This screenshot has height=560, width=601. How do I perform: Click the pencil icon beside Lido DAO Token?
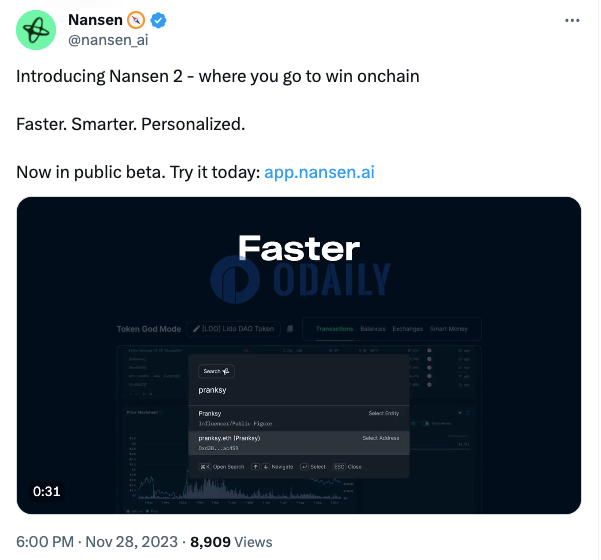193,328
